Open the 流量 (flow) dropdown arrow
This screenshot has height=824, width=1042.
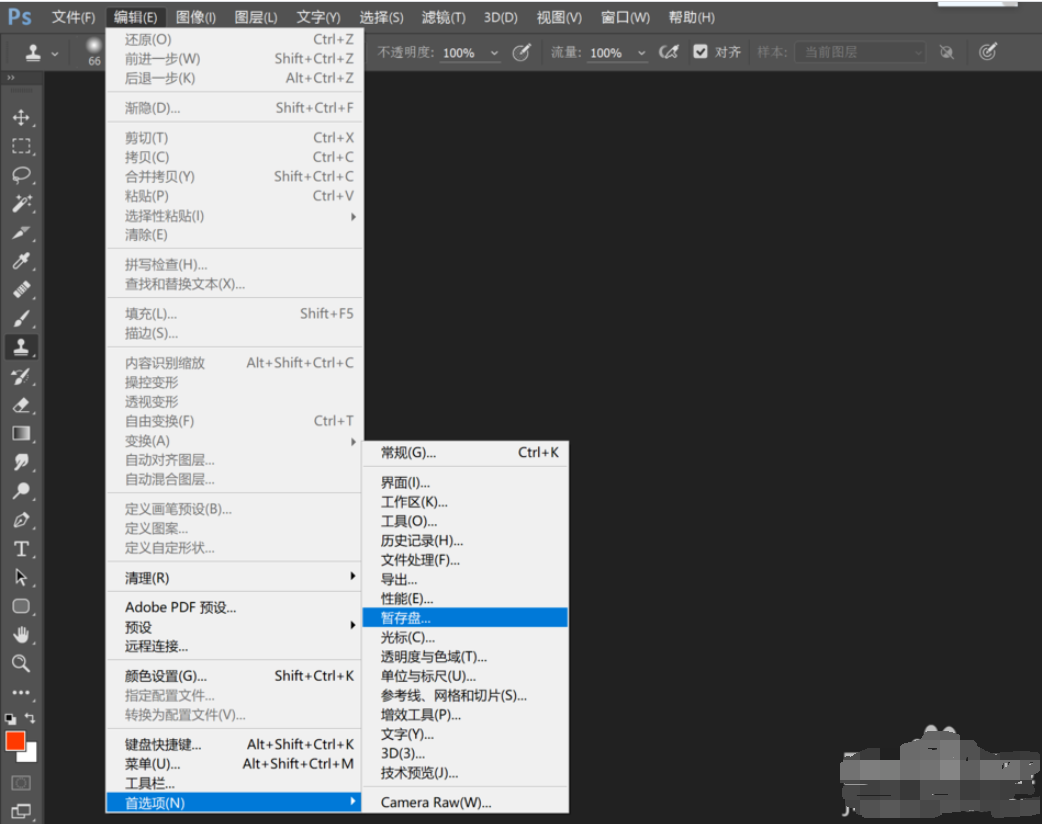(x=641, y=53)
